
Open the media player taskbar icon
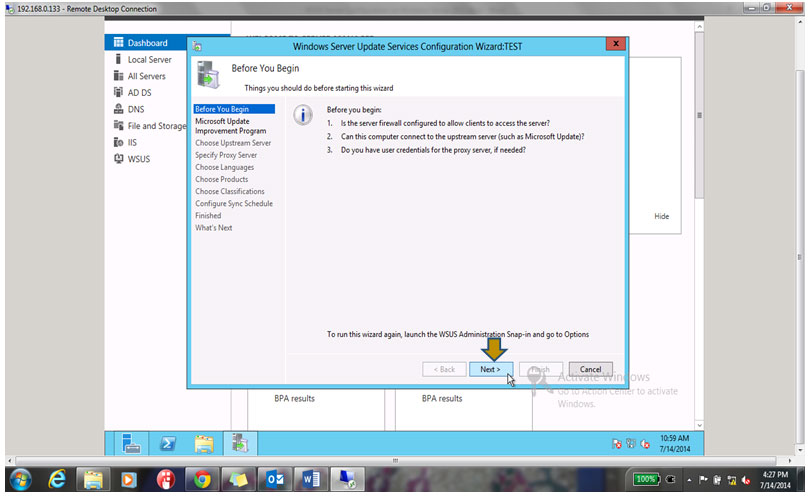(128, 480)
